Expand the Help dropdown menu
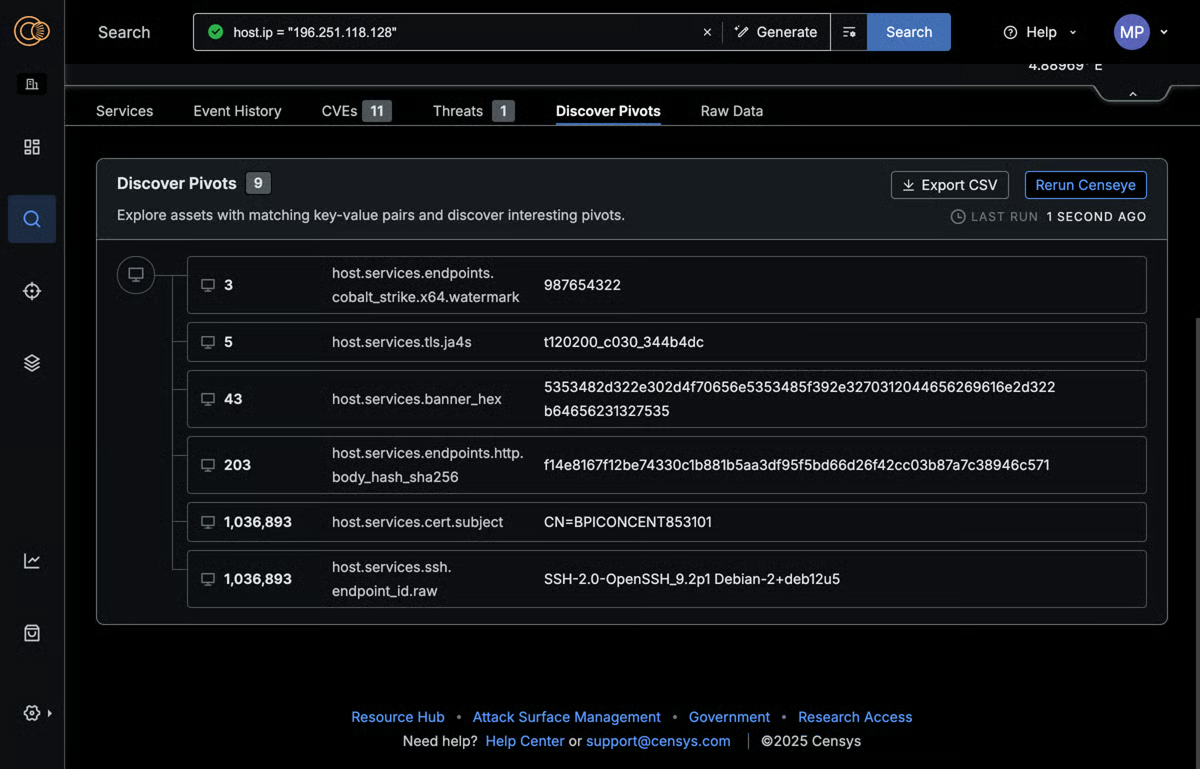 coord(1039,31)
